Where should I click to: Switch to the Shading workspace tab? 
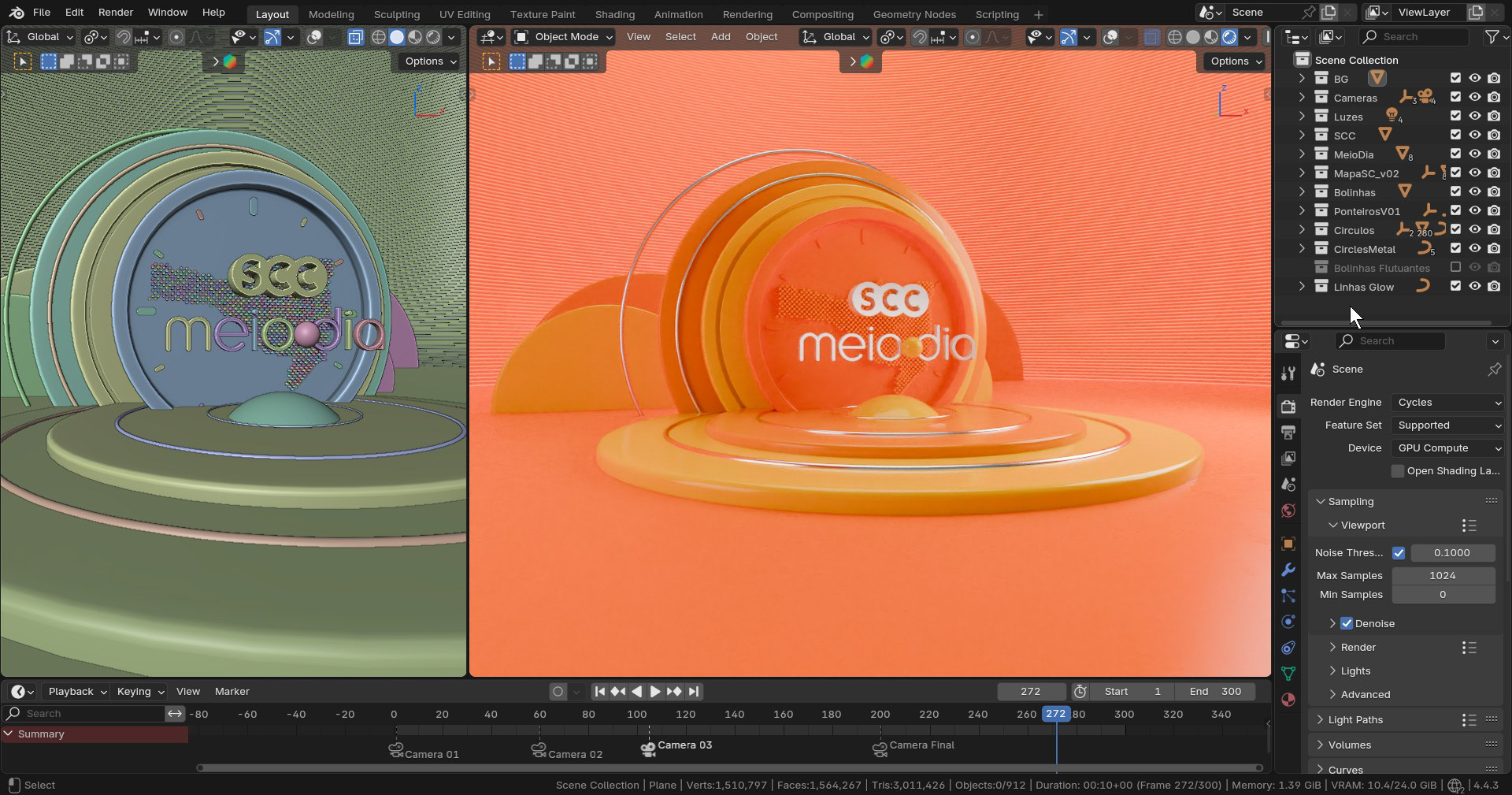[615, 14]
